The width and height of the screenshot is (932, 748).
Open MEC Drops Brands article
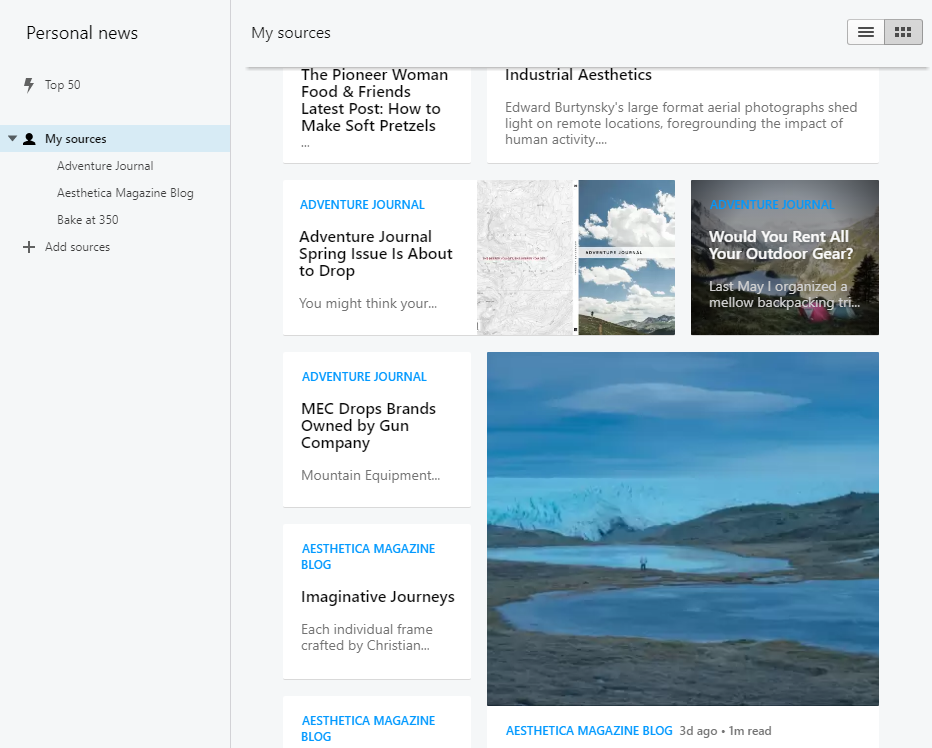(x=368, y=425)
